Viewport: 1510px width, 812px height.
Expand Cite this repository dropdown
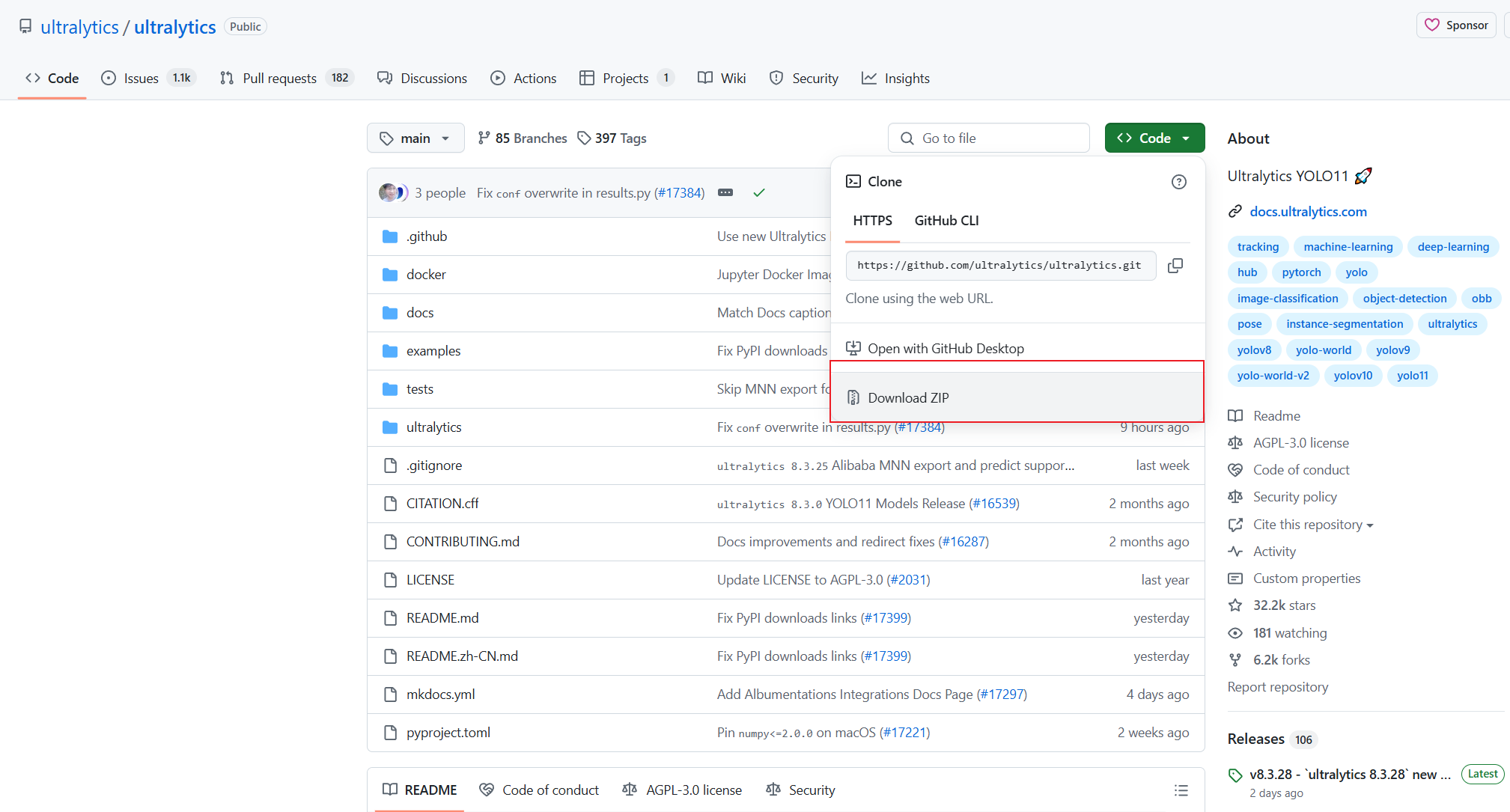pyautogui.click(x=1313, y=525)
